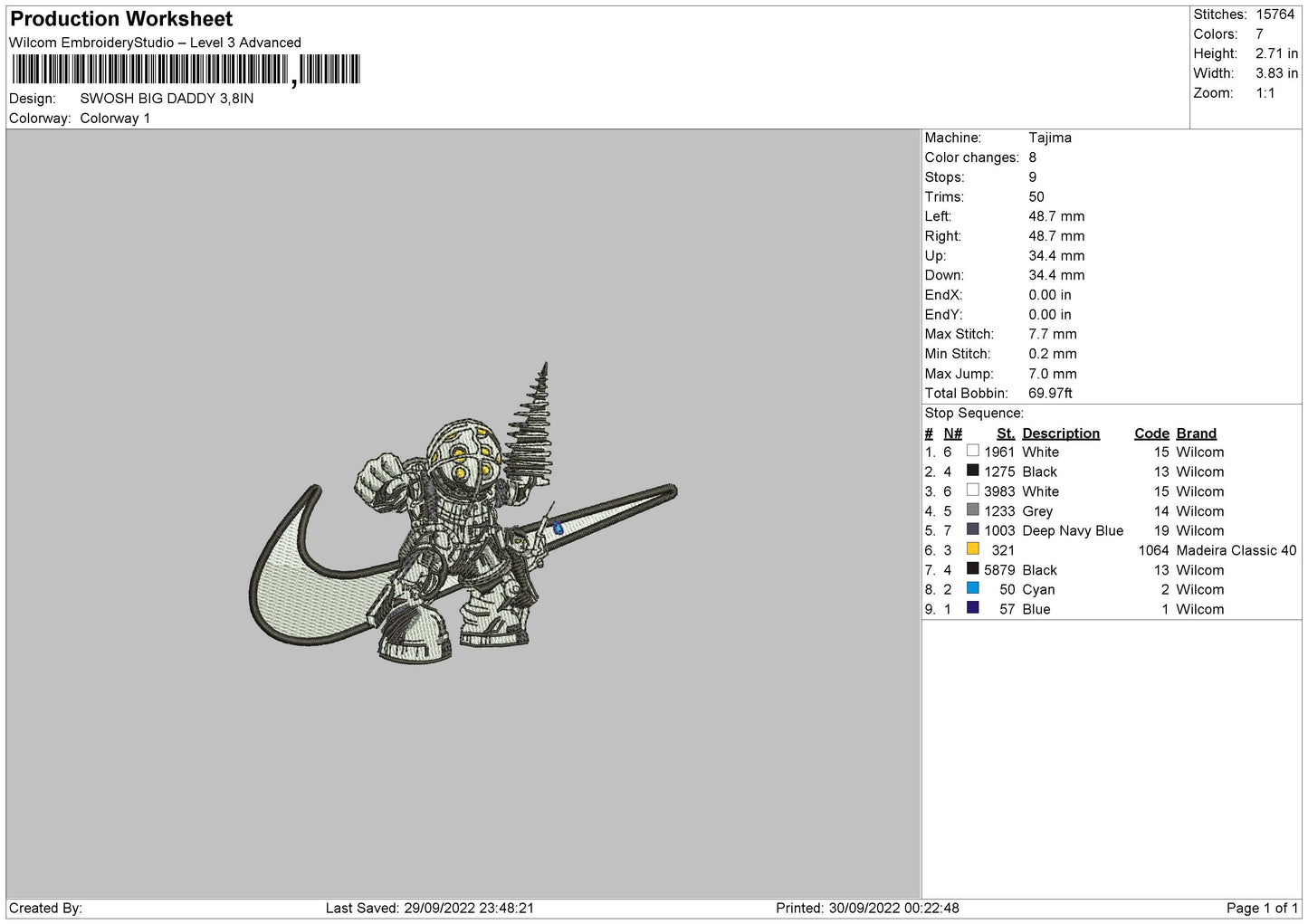Click the Deep Navy Blue swatch
This screenshot has width=1308, height=924.
[x=972, y=529]
